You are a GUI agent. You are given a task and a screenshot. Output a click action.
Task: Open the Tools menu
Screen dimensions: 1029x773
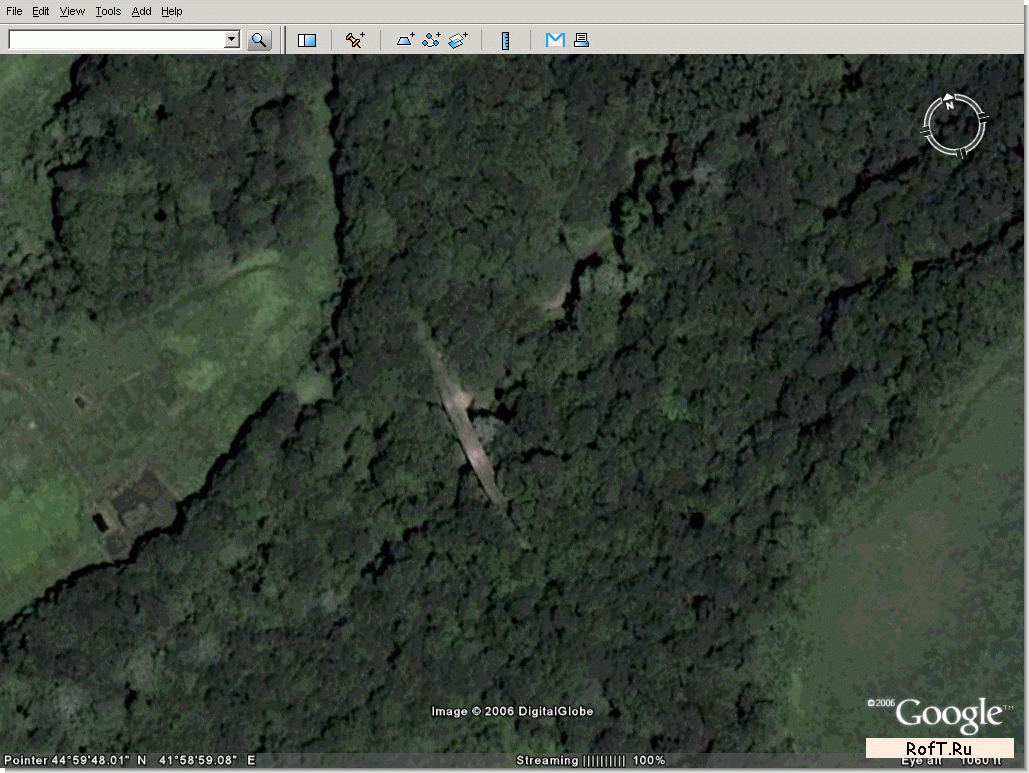[x=108, y=11]
